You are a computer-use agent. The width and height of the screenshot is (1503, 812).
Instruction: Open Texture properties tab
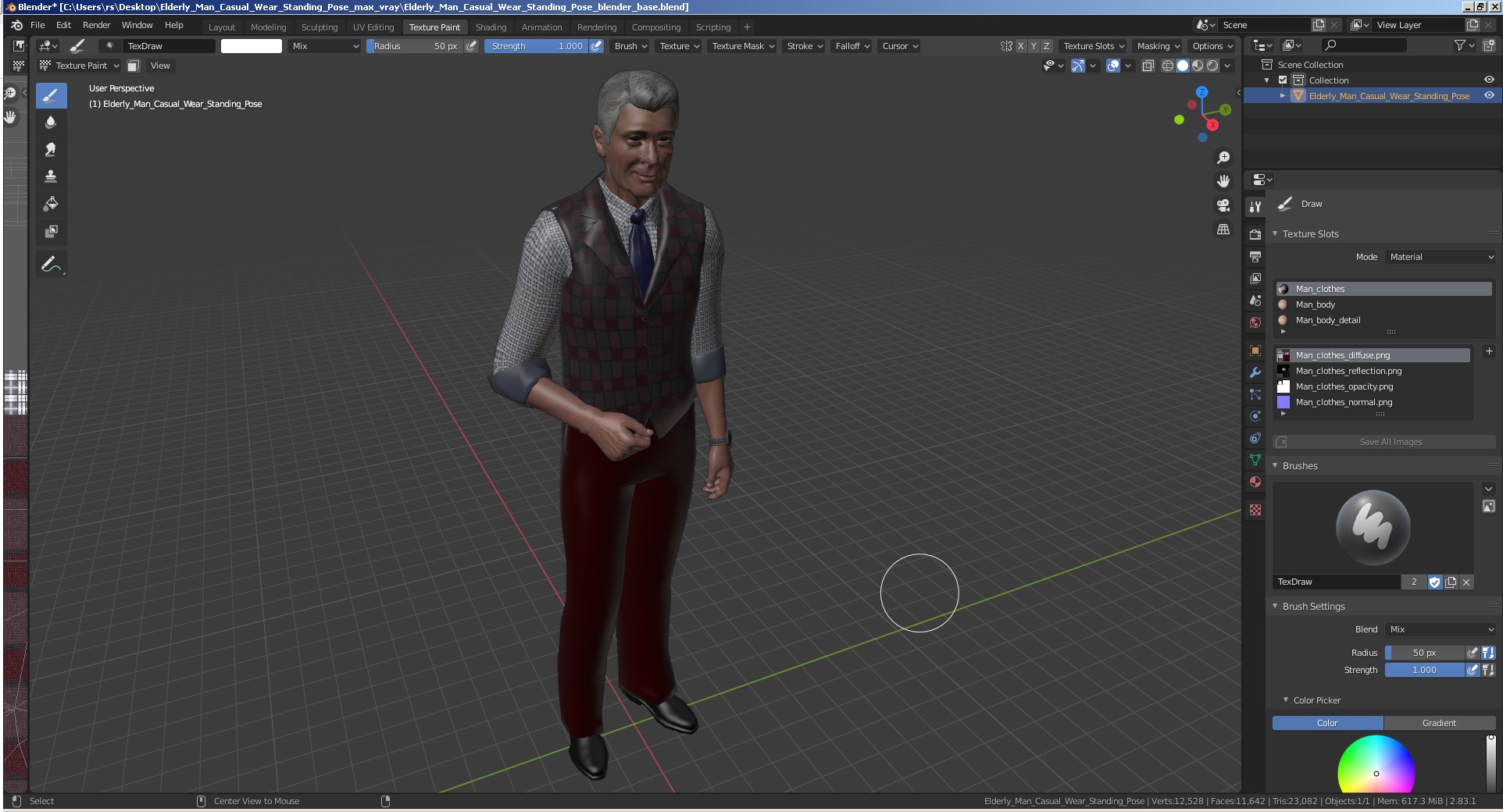coord(1255,510)
